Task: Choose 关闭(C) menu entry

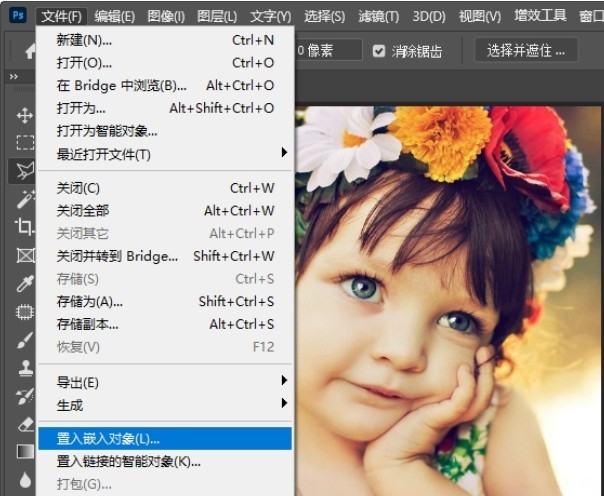Action: (165, 188)
